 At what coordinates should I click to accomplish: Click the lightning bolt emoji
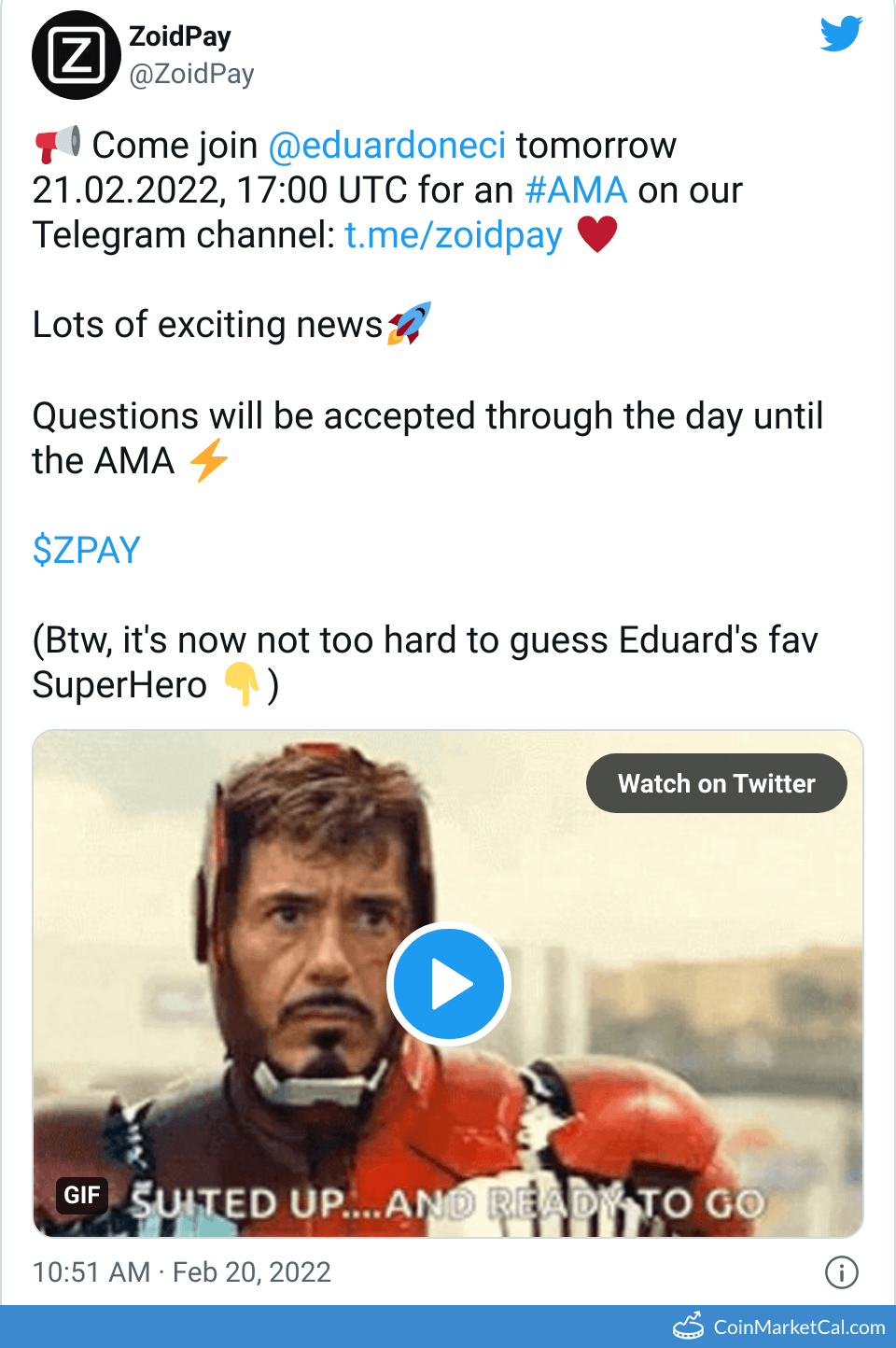coord(209,460)
